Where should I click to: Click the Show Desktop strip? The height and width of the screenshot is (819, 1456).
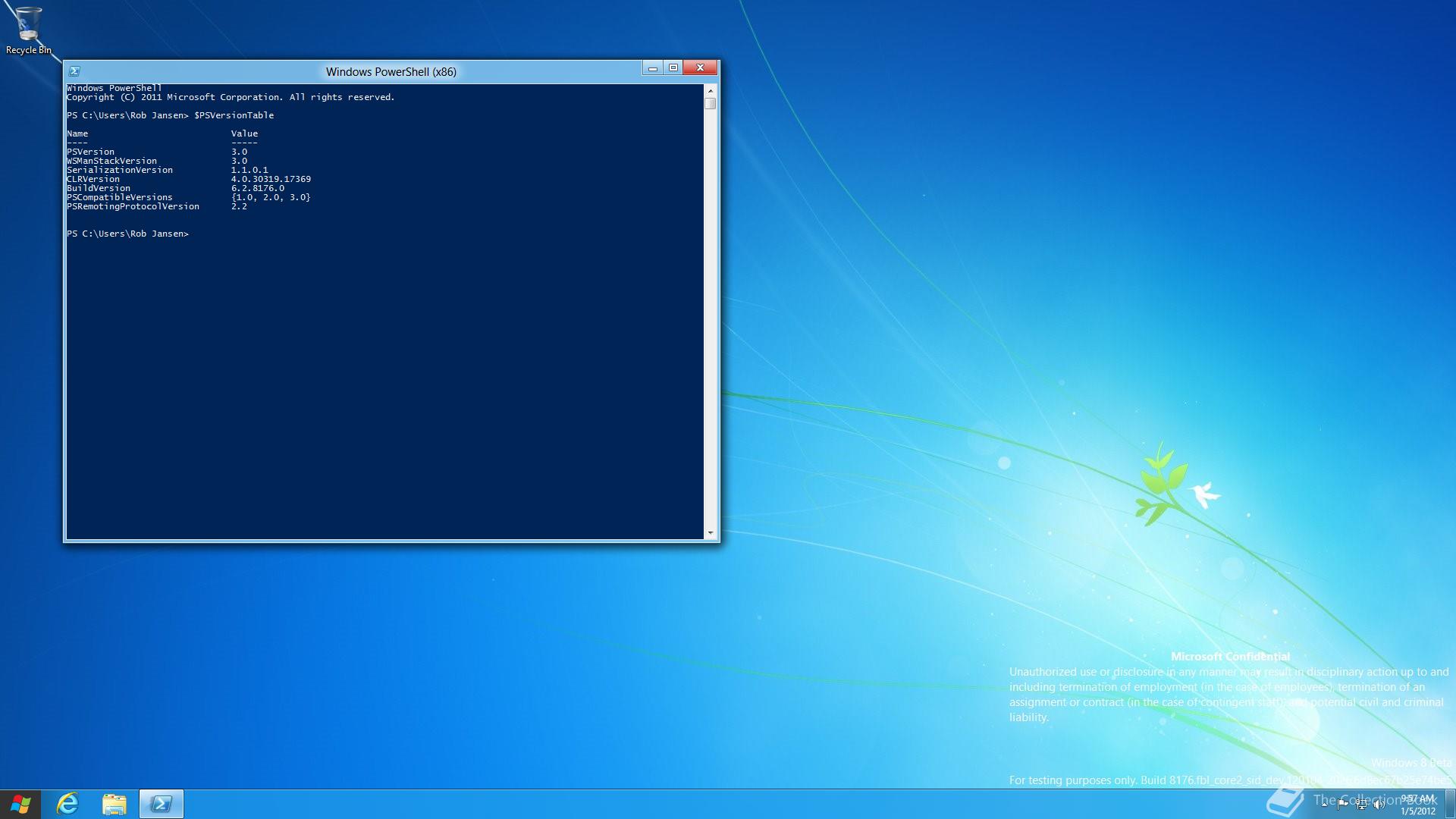[x=1450, y=804]
